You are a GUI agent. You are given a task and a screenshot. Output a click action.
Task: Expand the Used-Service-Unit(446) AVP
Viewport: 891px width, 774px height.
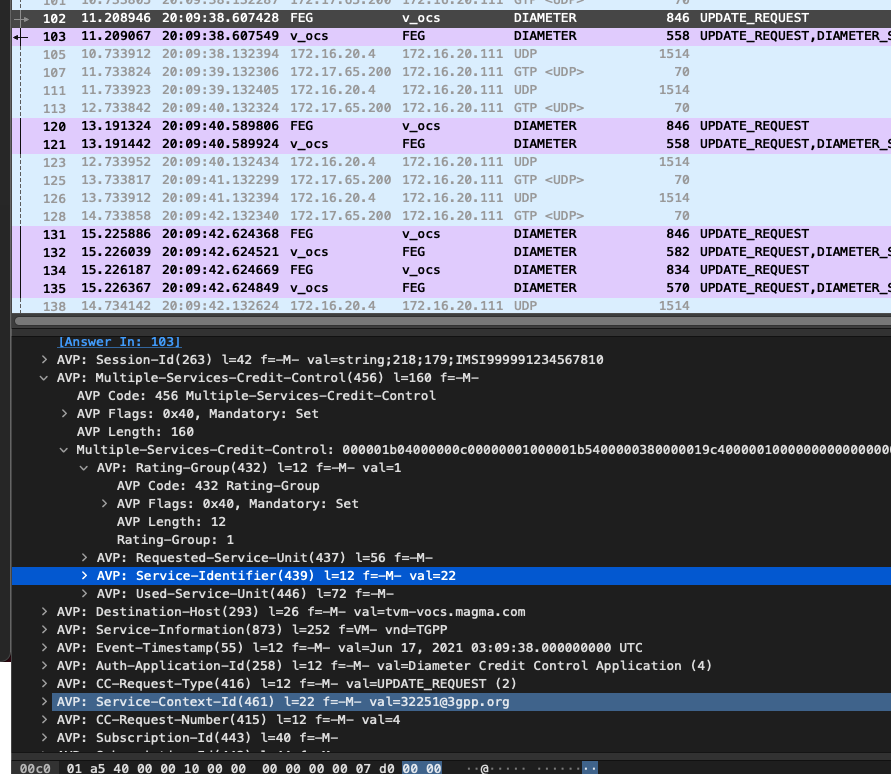pyautogui.click(x=84, y=594)
